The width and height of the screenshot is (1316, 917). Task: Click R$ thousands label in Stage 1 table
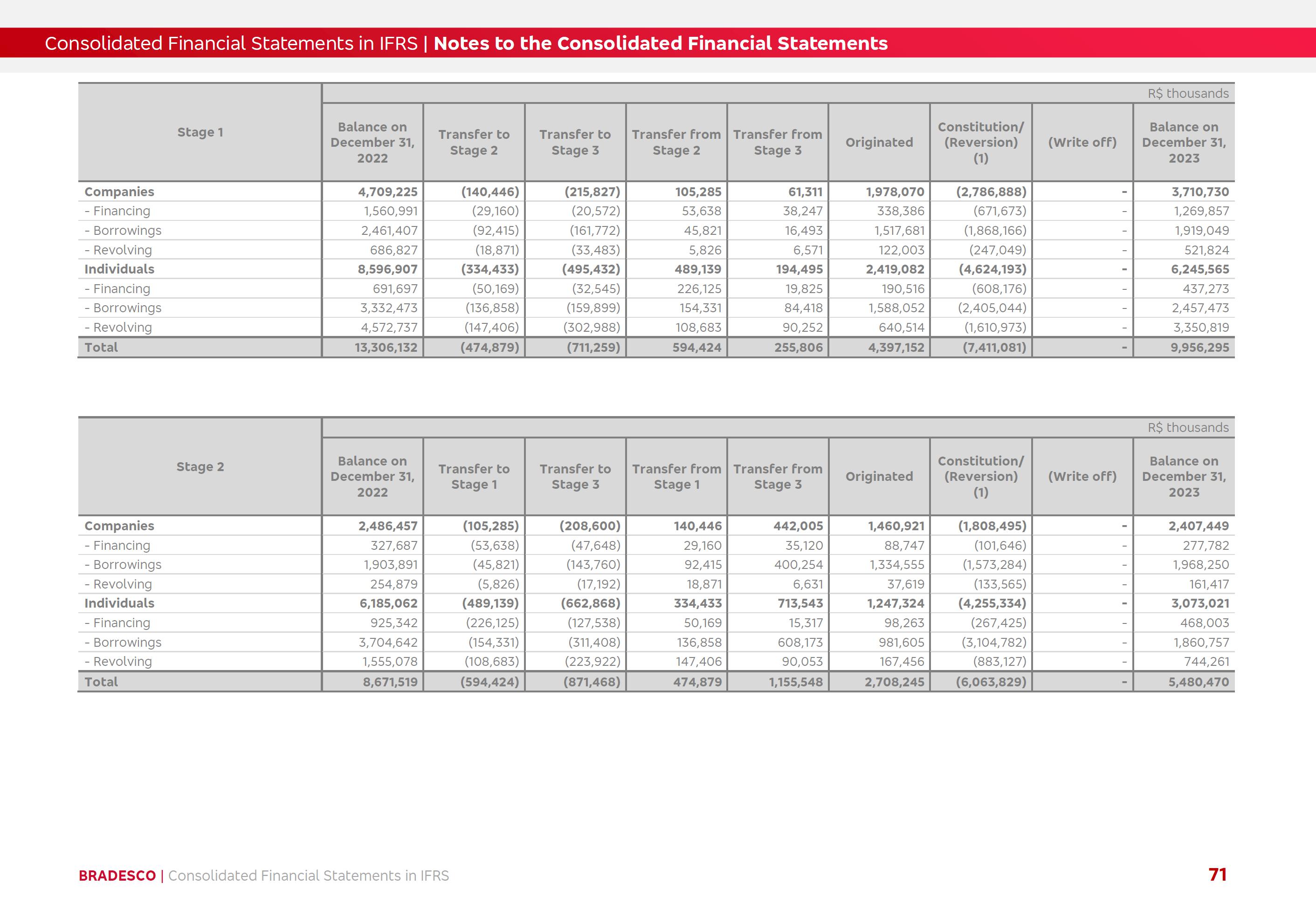pos(1188,93)
